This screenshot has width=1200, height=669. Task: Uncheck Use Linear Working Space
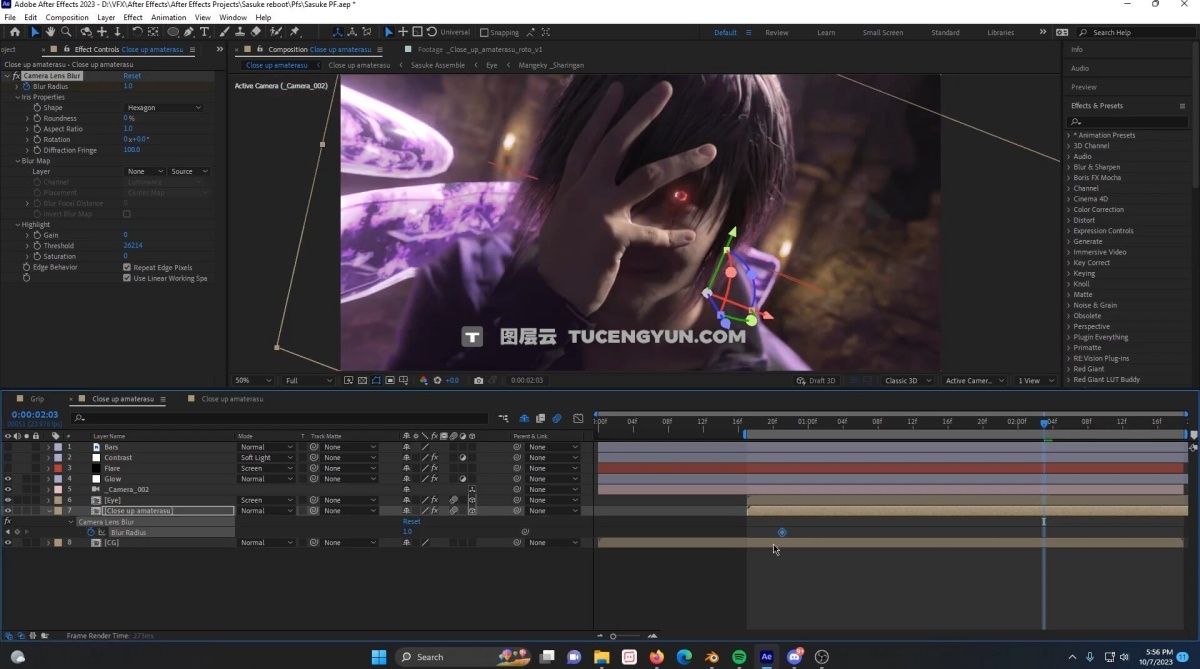(x=127, y=278)
